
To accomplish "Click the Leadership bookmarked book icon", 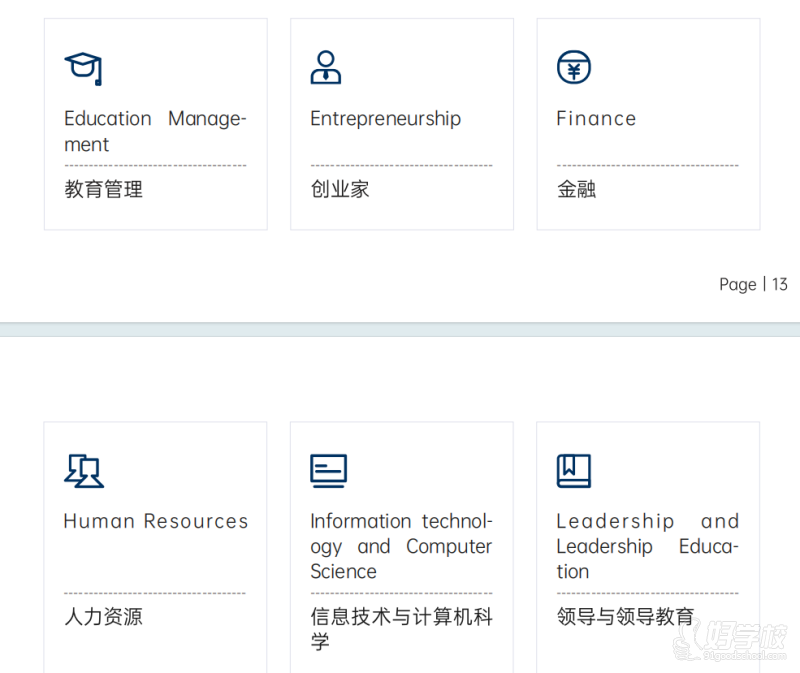I will [574, 471].
